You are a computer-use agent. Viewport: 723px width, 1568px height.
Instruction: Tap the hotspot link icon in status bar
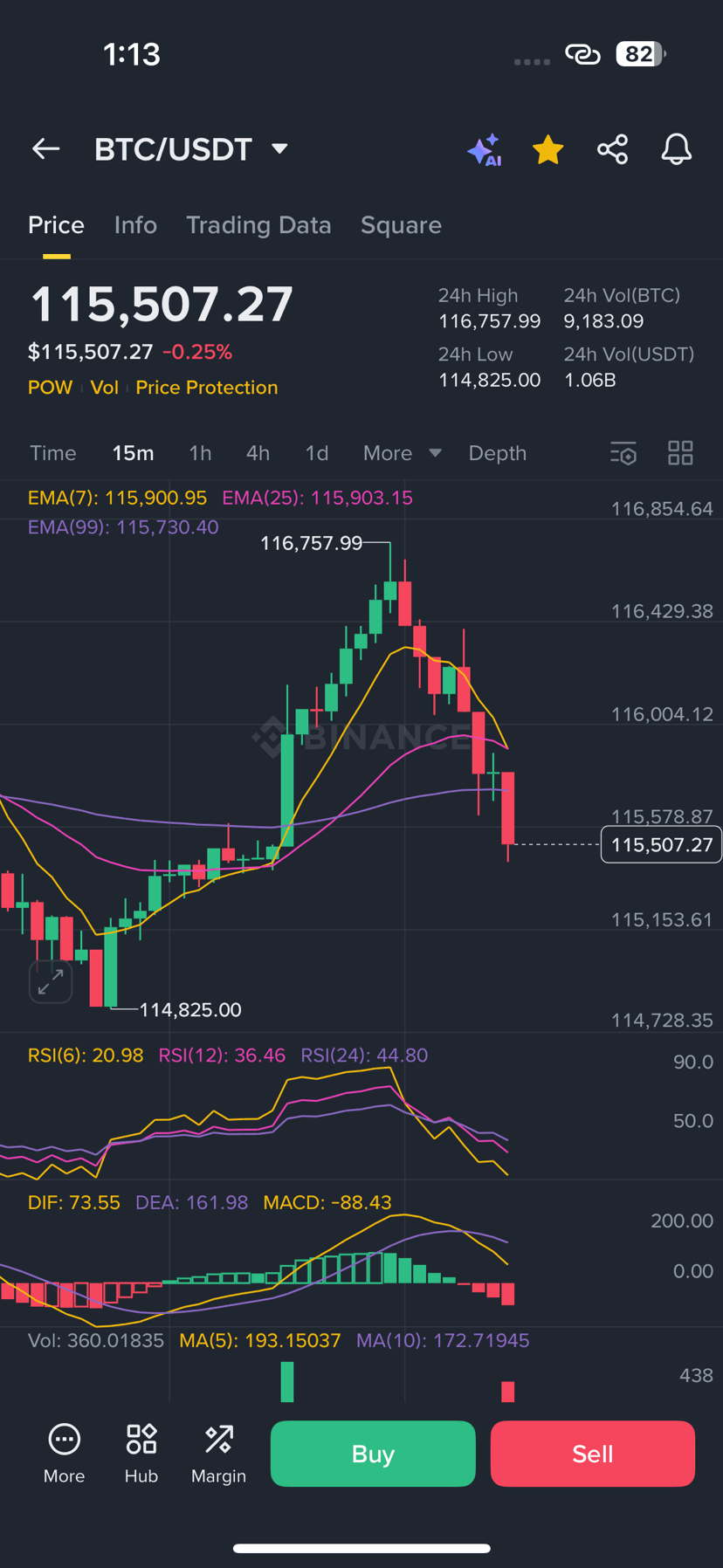point(582,54)
